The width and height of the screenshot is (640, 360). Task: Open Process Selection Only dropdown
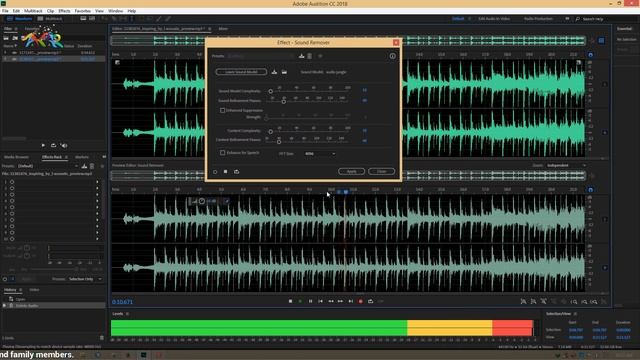[85, 279]
